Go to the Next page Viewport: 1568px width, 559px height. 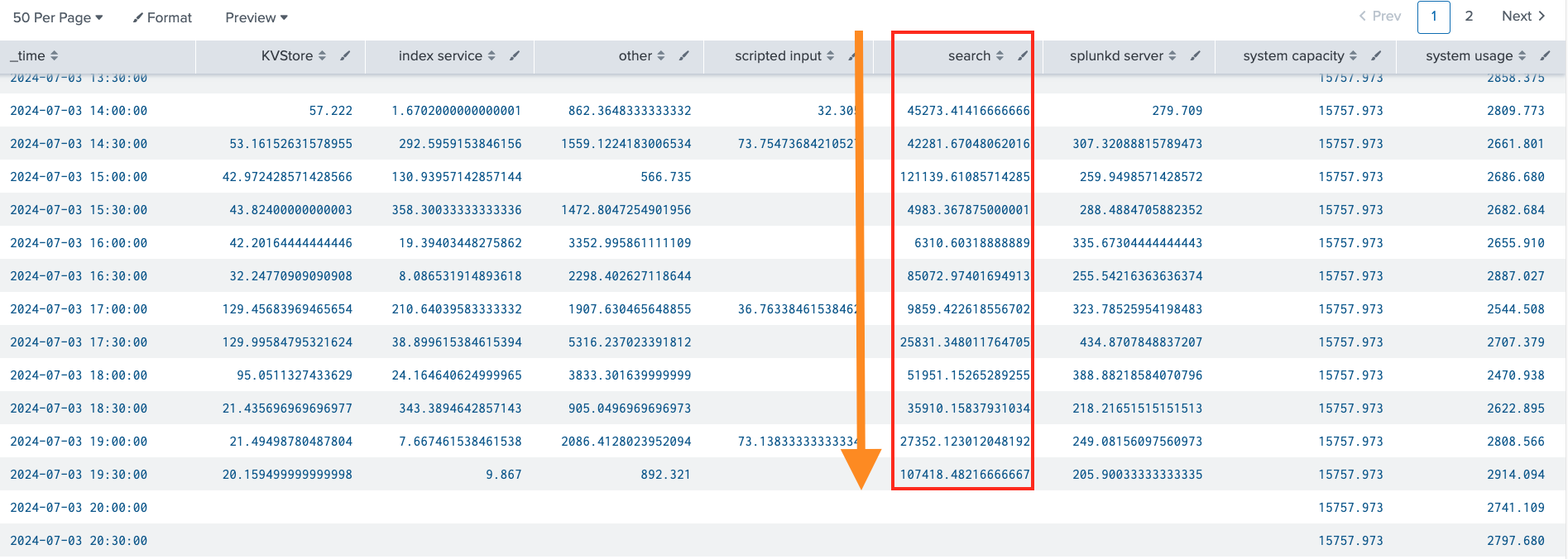tap(1524, 16)
